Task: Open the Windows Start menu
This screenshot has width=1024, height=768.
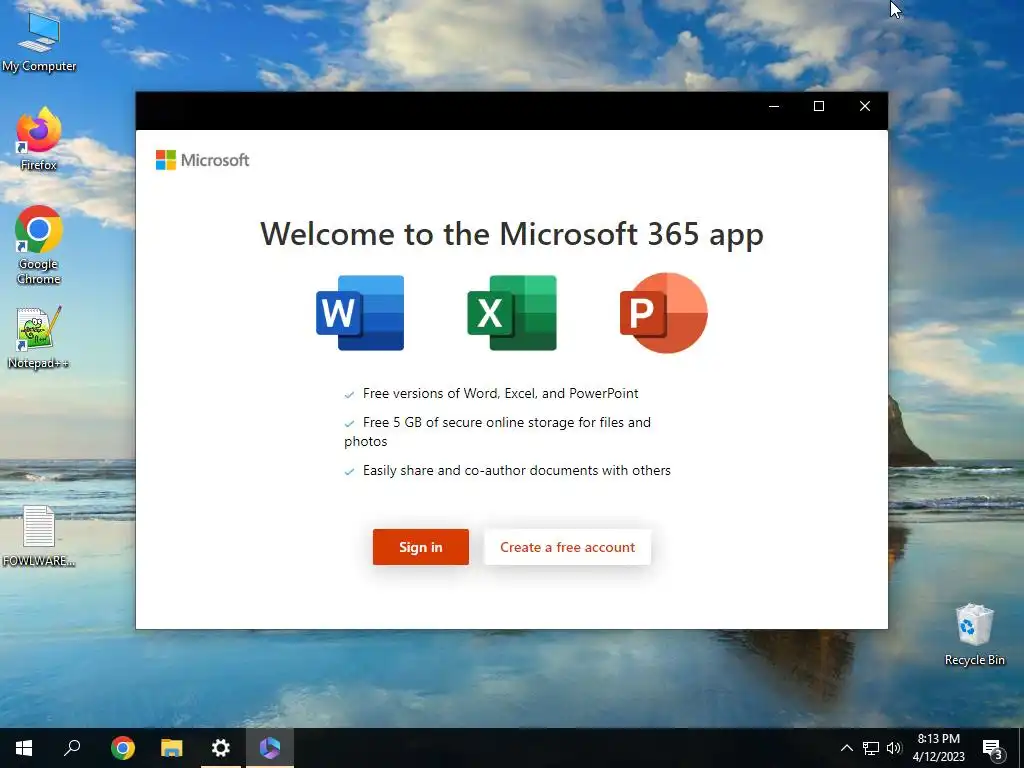Action: coord(24,748)
